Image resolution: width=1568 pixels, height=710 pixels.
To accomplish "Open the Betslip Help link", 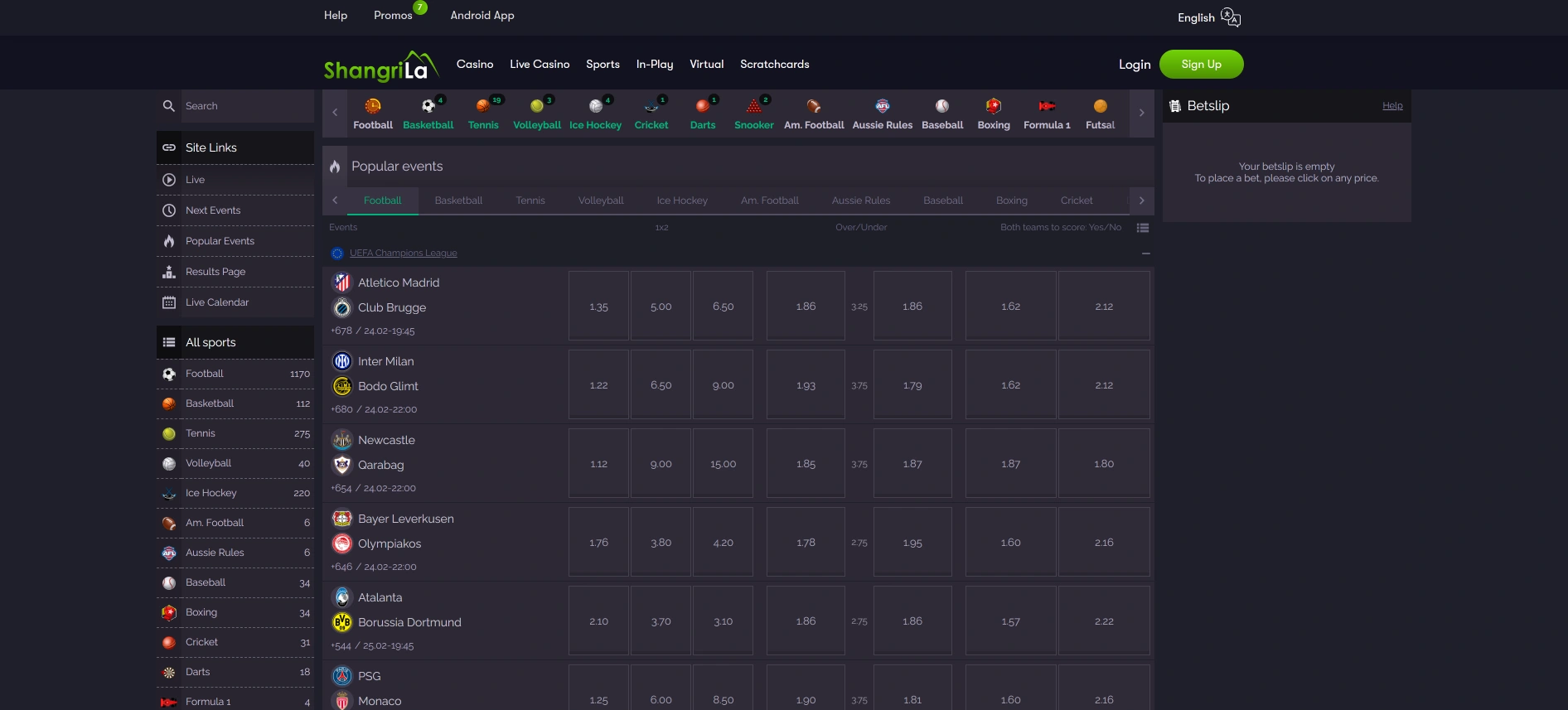I will (1392, 106).
